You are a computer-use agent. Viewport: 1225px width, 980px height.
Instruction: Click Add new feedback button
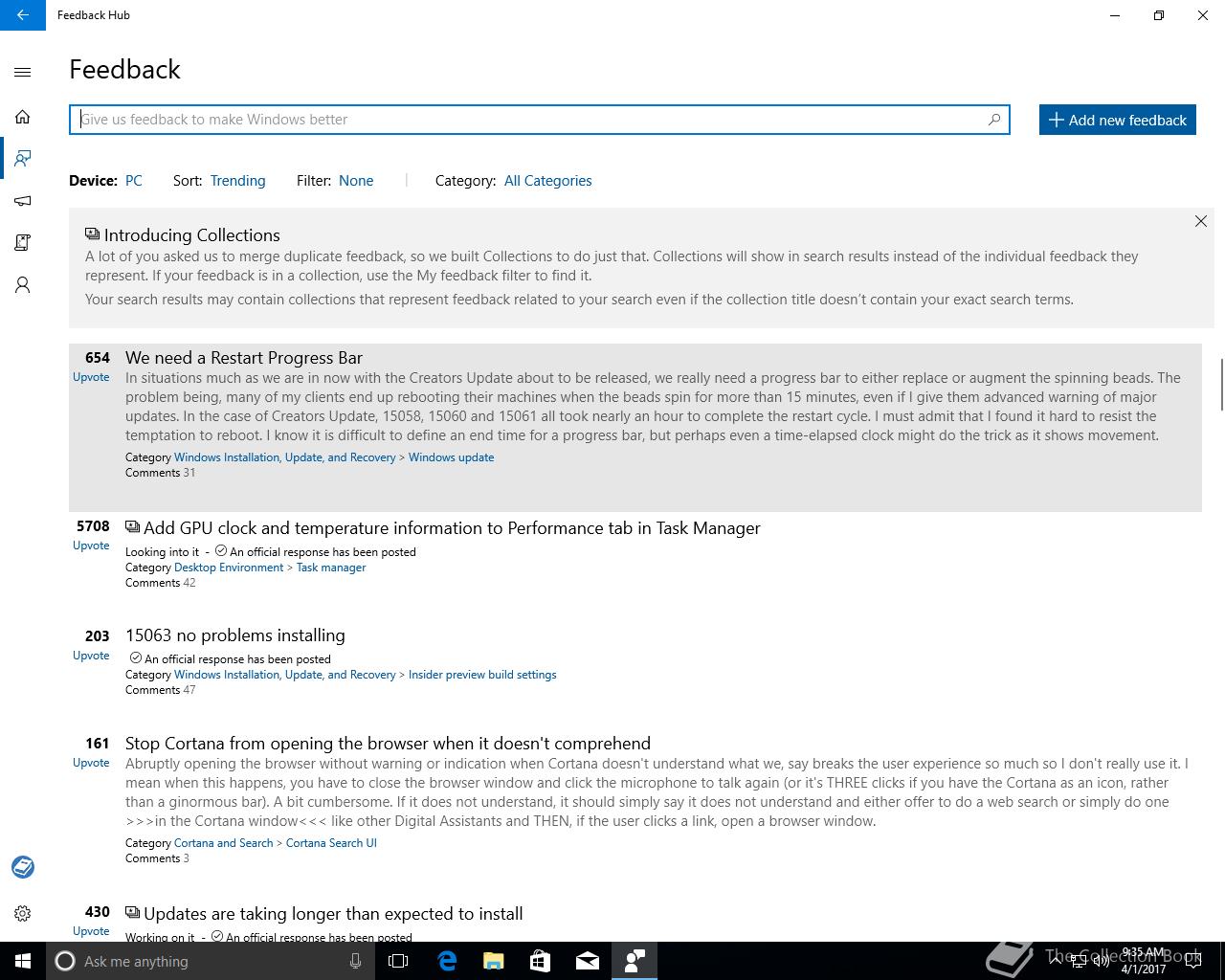(1118, 120)
